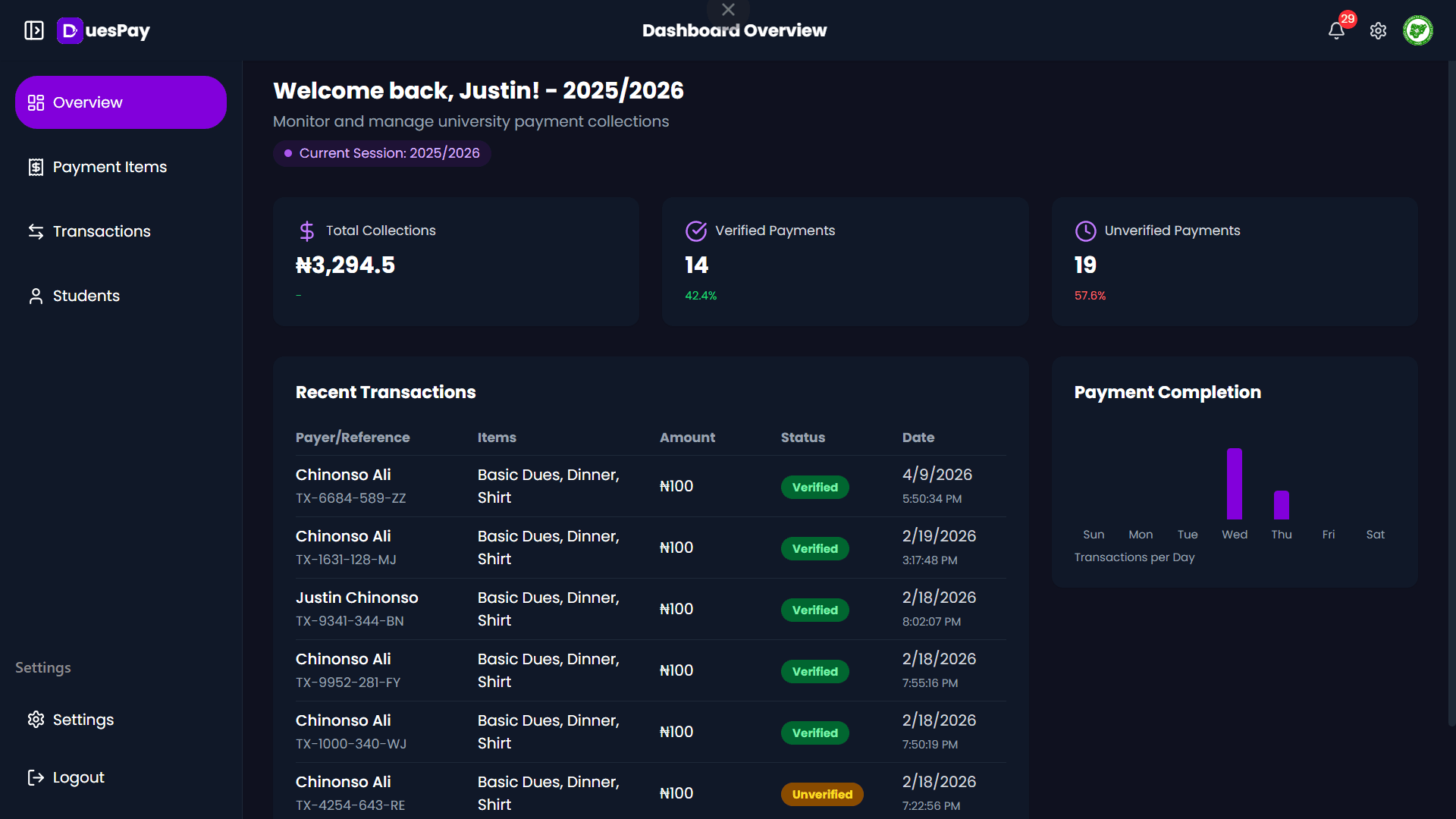Click the Verified Payments check icon
This screenshot has width=1456, height=819.
(x=695, y=231)
